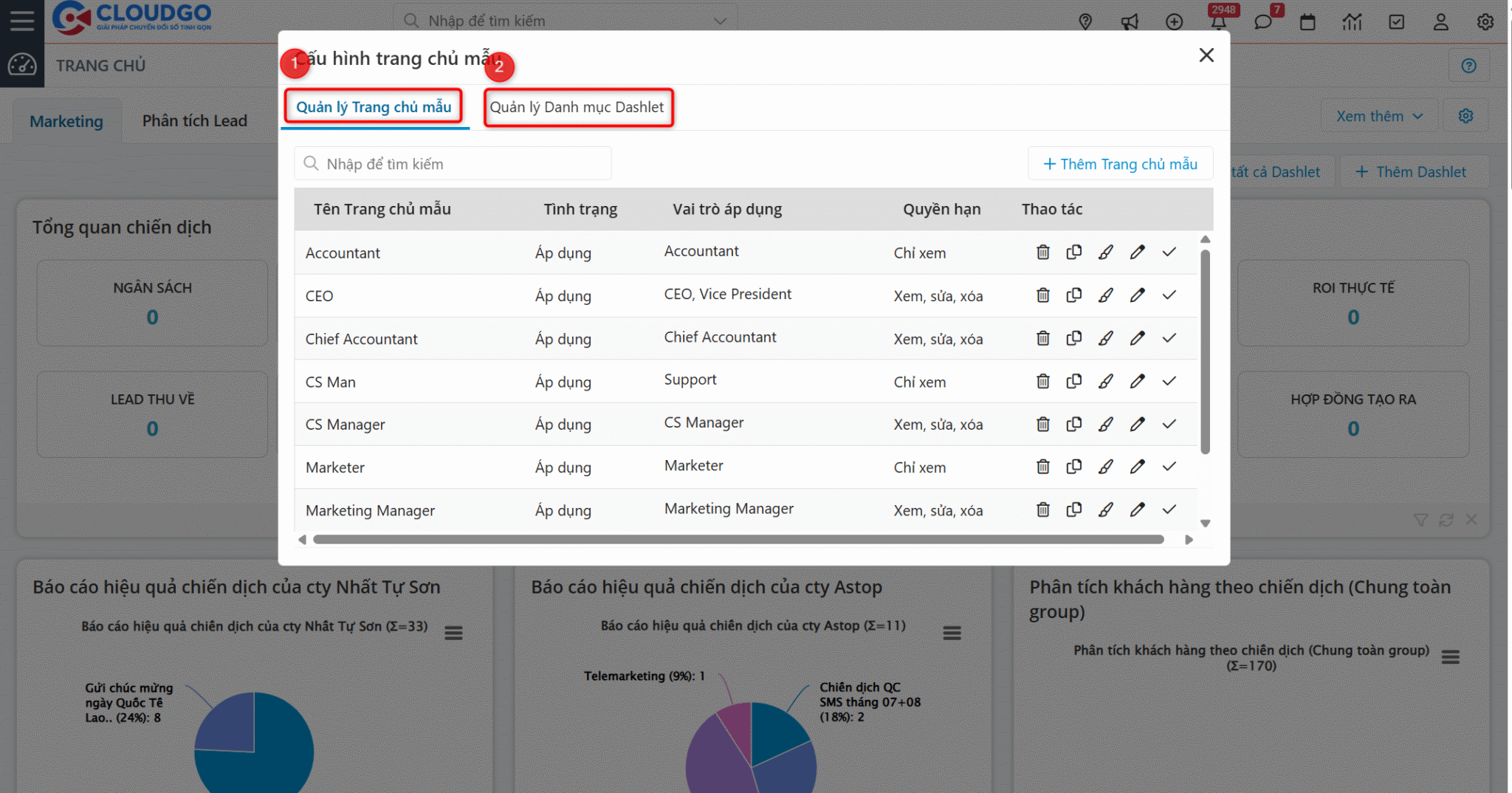Click the global search field at top
The image size is (1512, 793).
click(565, 21)
